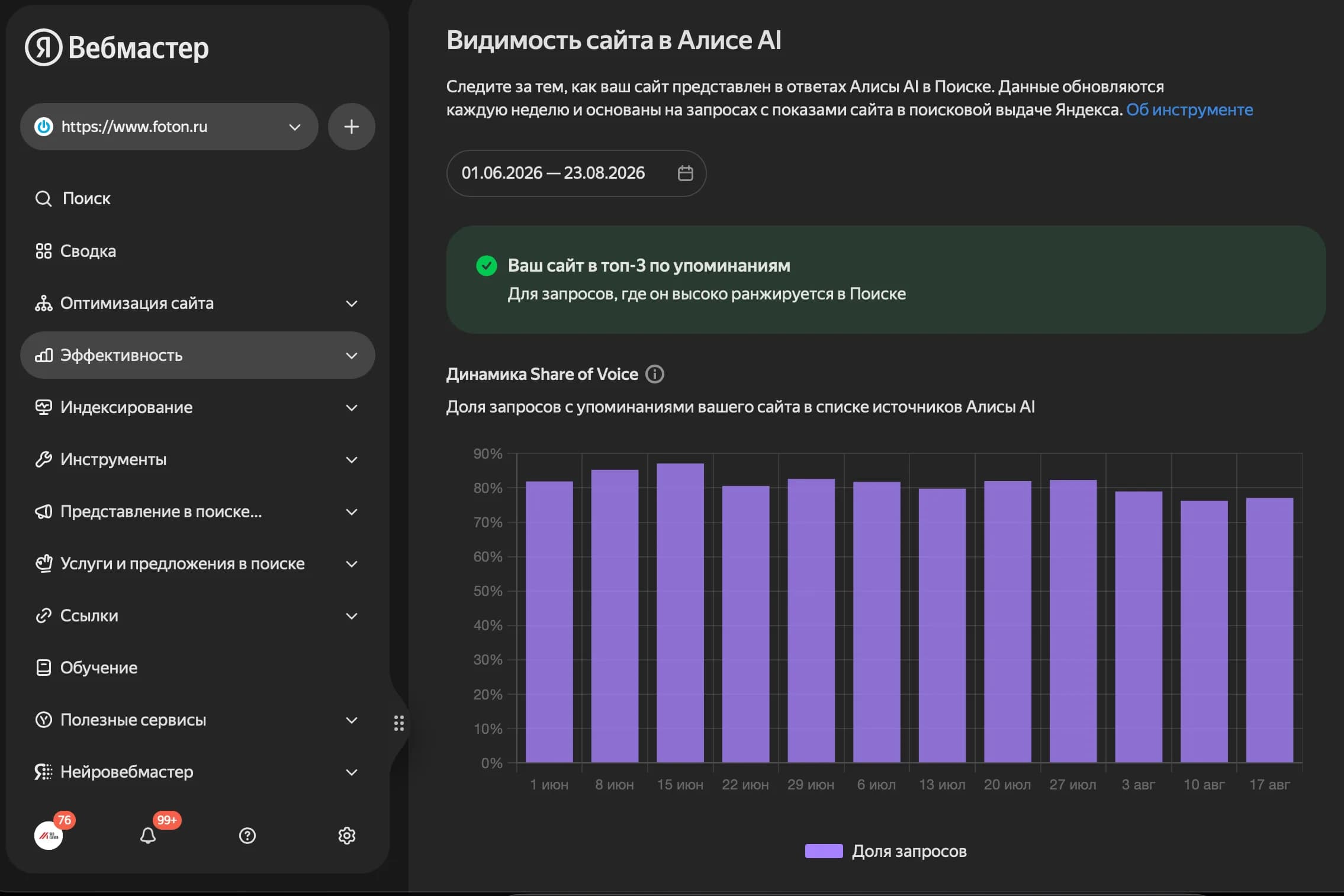
Task: Expand the Оптимизация сайта section chevron
Action: pyautogui.click(x=352, y=304)
